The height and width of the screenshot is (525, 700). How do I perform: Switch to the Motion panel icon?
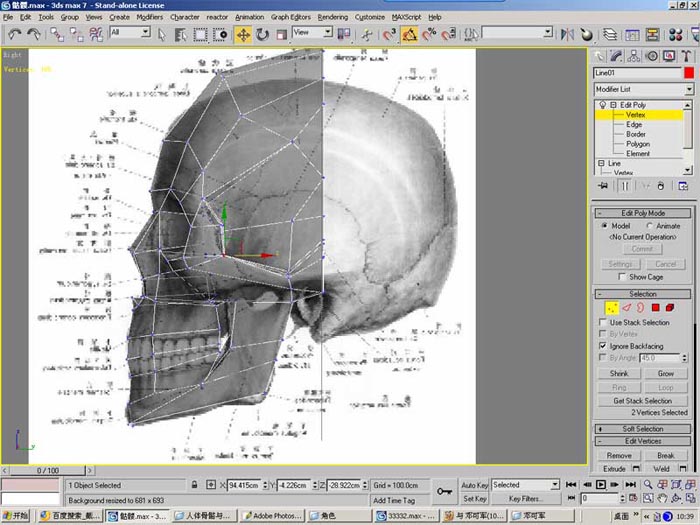click(652, 56)
